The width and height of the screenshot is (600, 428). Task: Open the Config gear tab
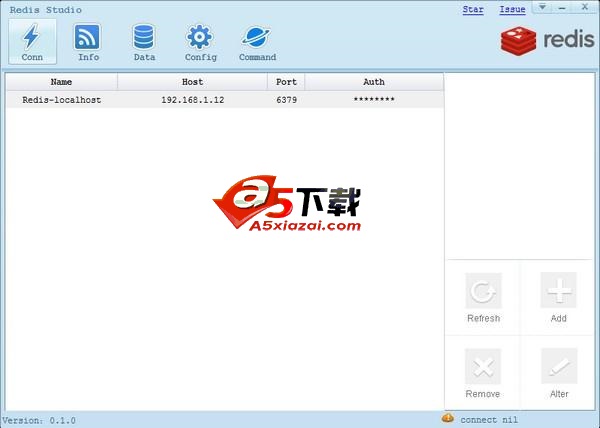point(200,42)
